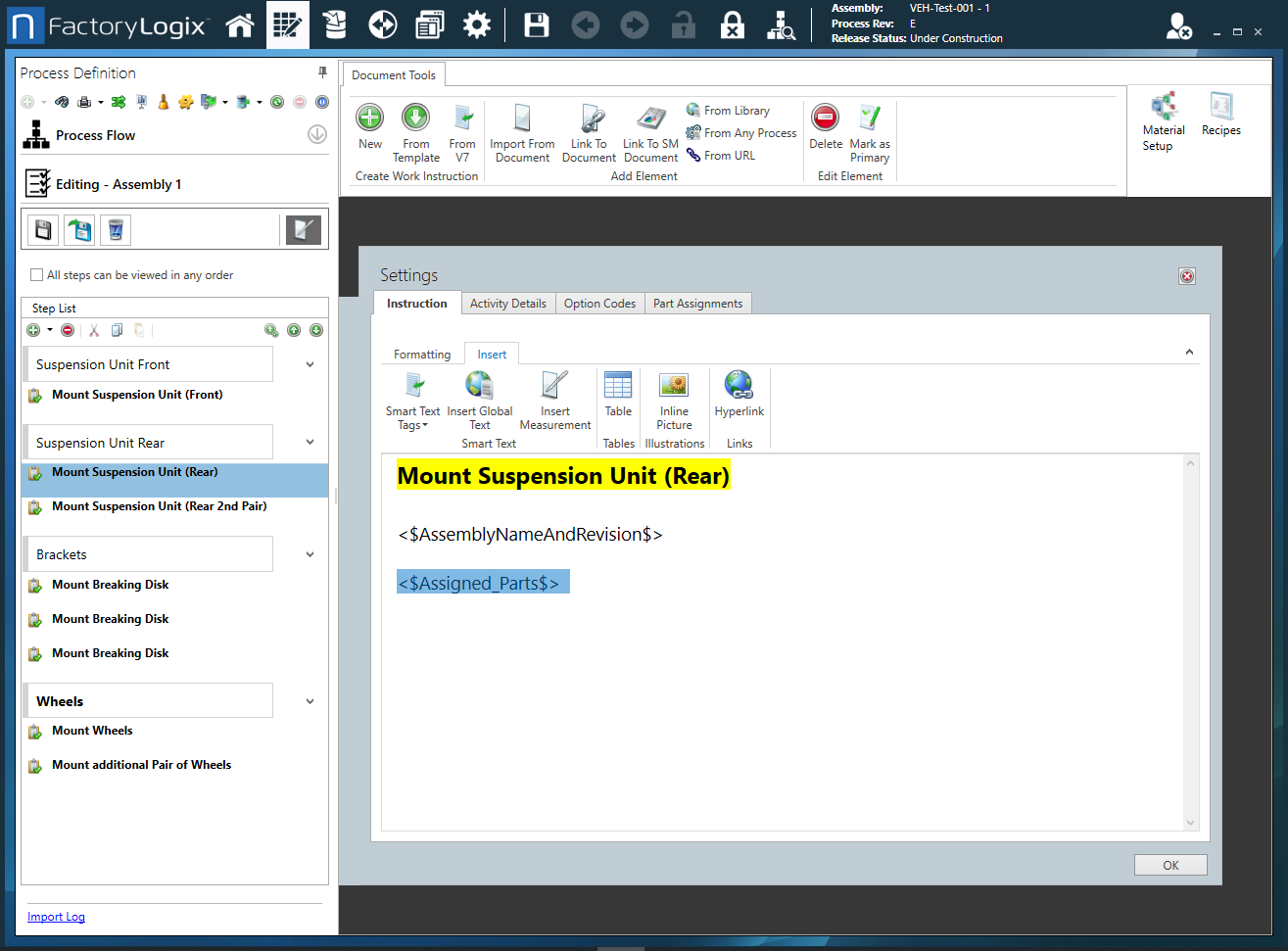Insert a Table in the instruction
Screen dimensions: 1288x951
pos(618,386)
